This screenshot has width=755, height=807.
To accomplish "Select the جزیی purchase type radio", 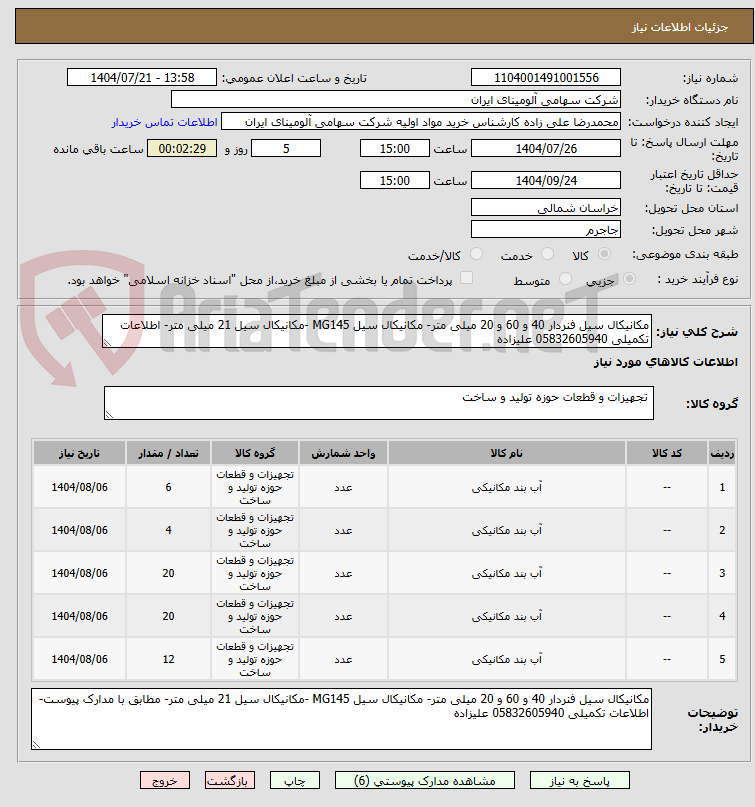I will 629,279.
